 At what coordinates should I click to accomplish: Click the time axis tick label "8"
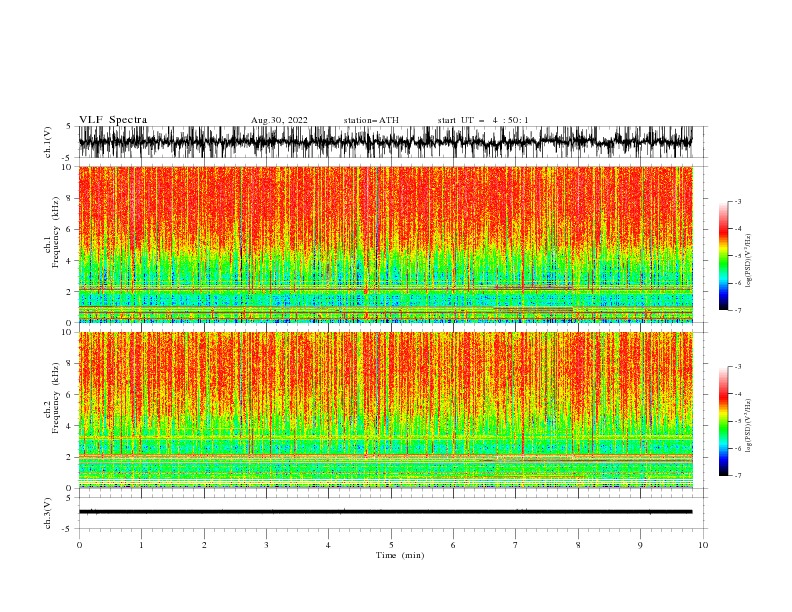coord(578,545)
